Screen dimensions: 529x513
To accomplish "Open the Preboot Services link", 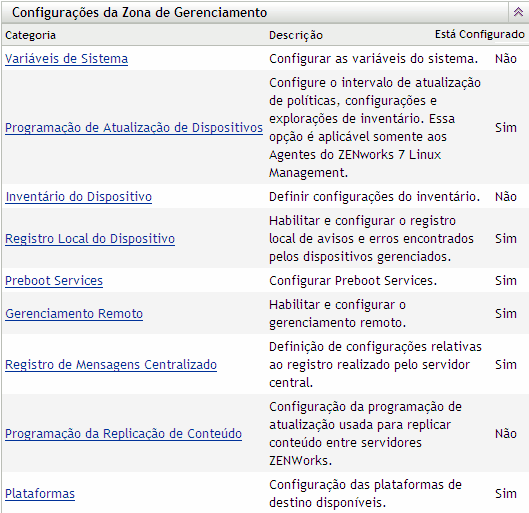I will pyautogui.click(x=54, y=281).
